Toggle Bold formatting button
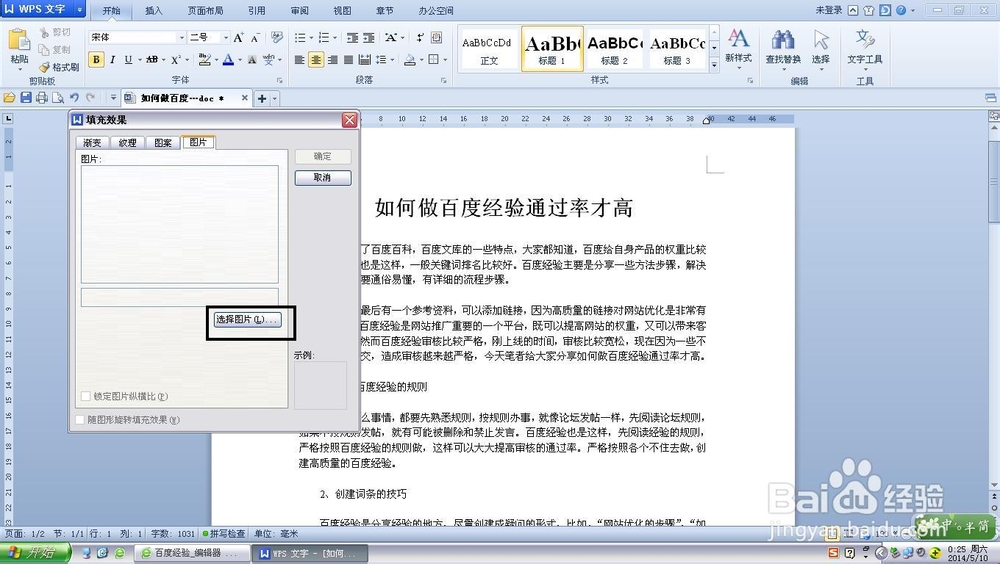1000x564 pixels. [x=96, y=59]
